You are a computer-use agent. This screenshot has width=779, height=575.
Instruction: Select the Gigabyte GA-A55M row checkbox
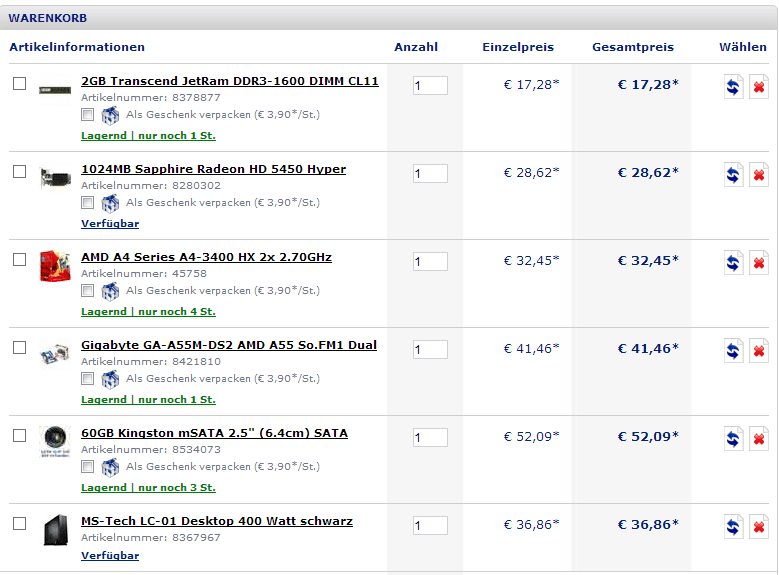(x=19, y=347)
